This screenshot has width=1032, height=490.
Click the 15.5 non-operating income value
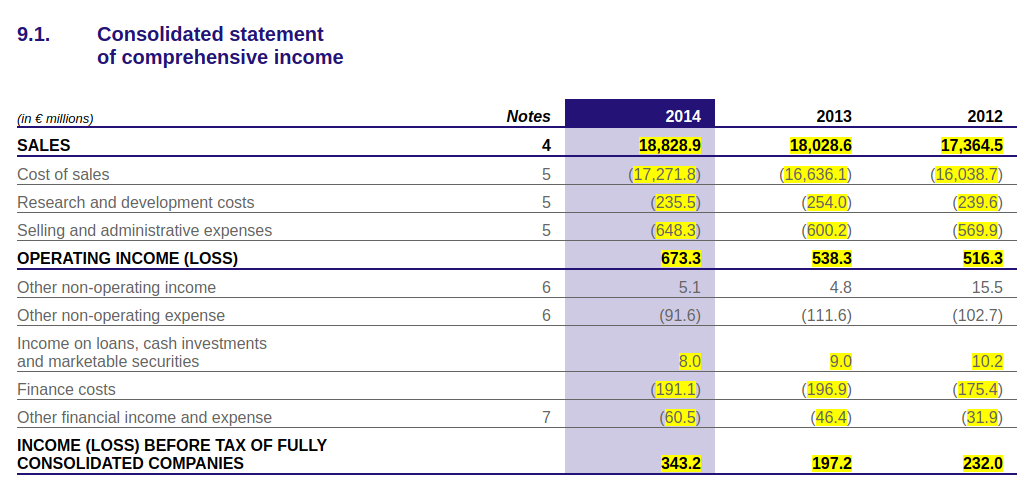click(x=987, y=288)
